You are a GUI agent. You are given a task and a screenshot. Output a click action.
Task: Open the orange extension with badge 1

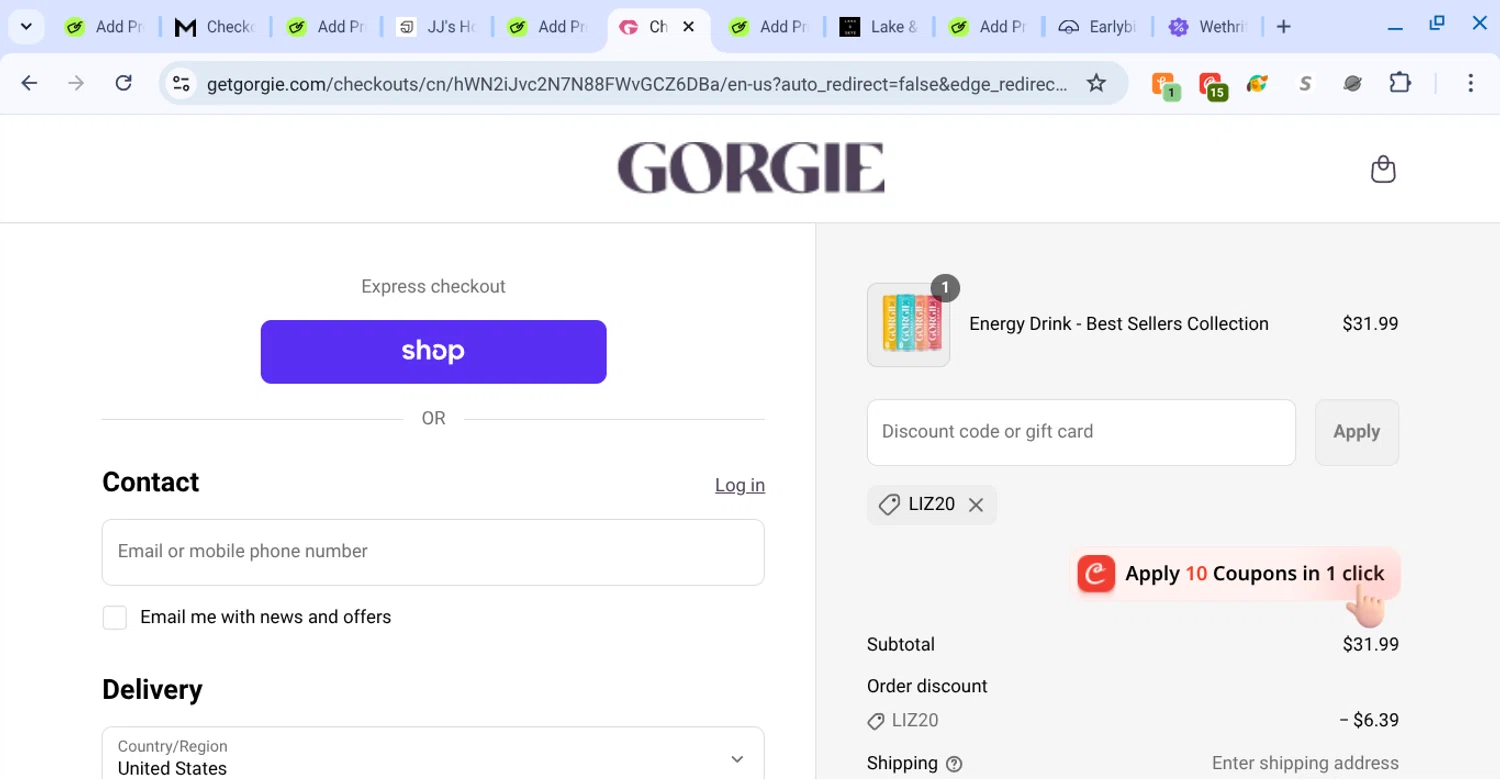click(x=1165, y=86)
